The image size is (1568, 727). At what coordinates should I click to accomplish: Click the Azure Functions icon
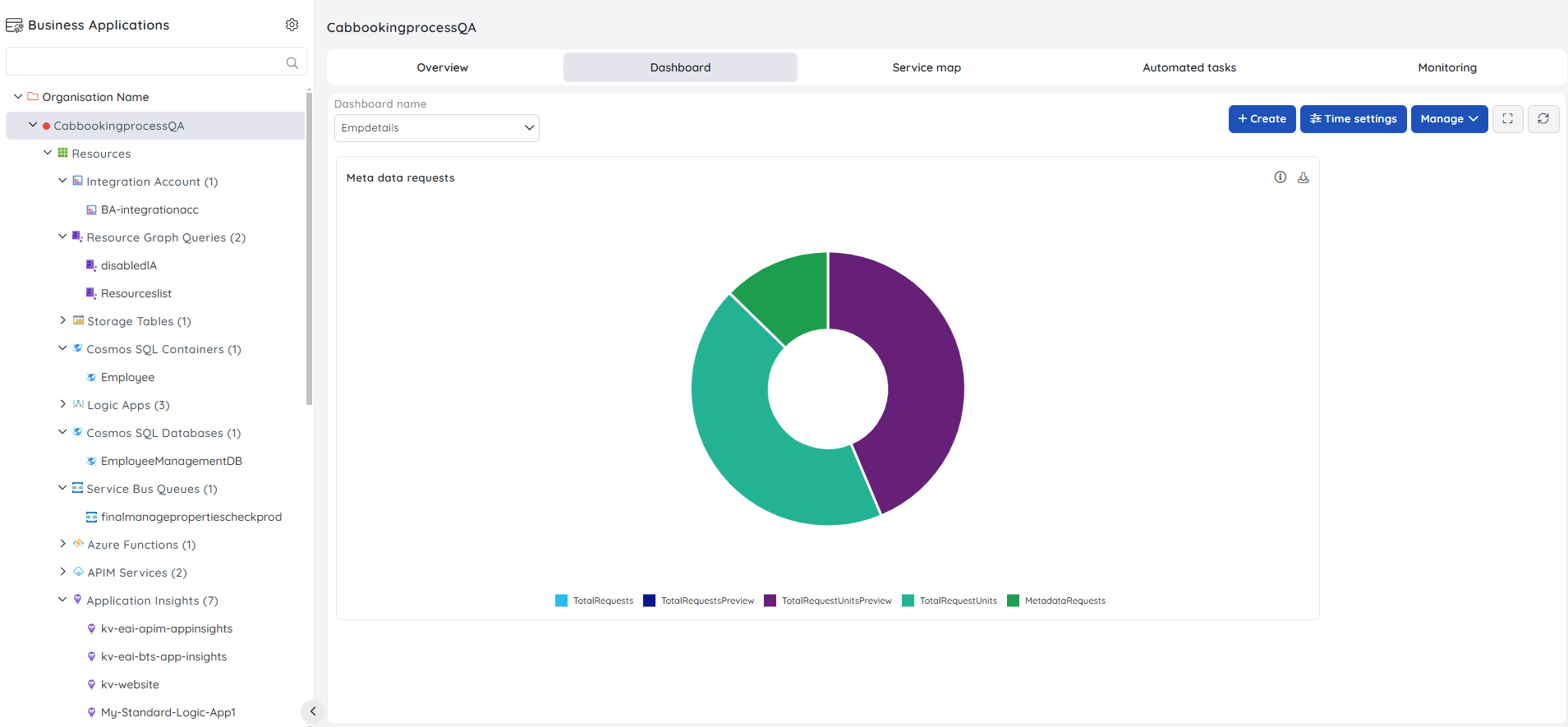pos(78,544)
